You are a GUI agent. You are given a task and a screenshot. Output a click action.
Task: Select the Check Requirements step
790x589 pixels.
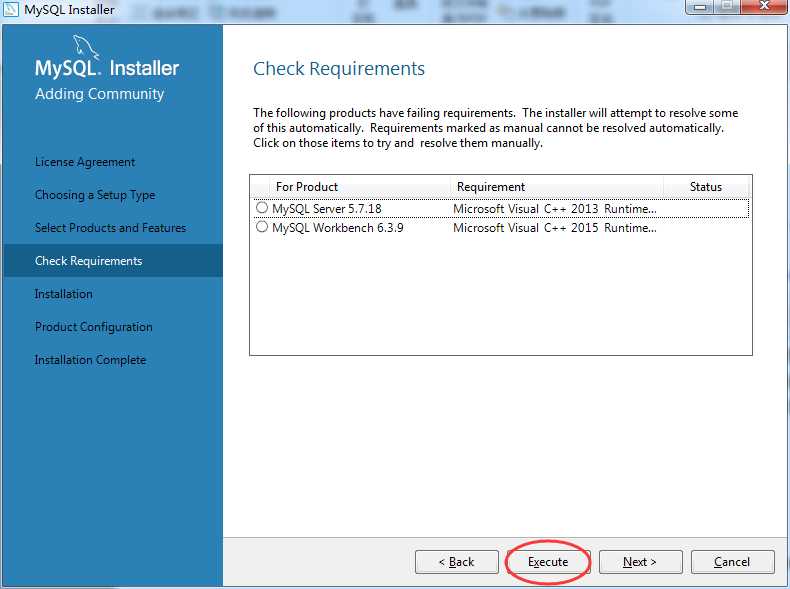(113, 261)
